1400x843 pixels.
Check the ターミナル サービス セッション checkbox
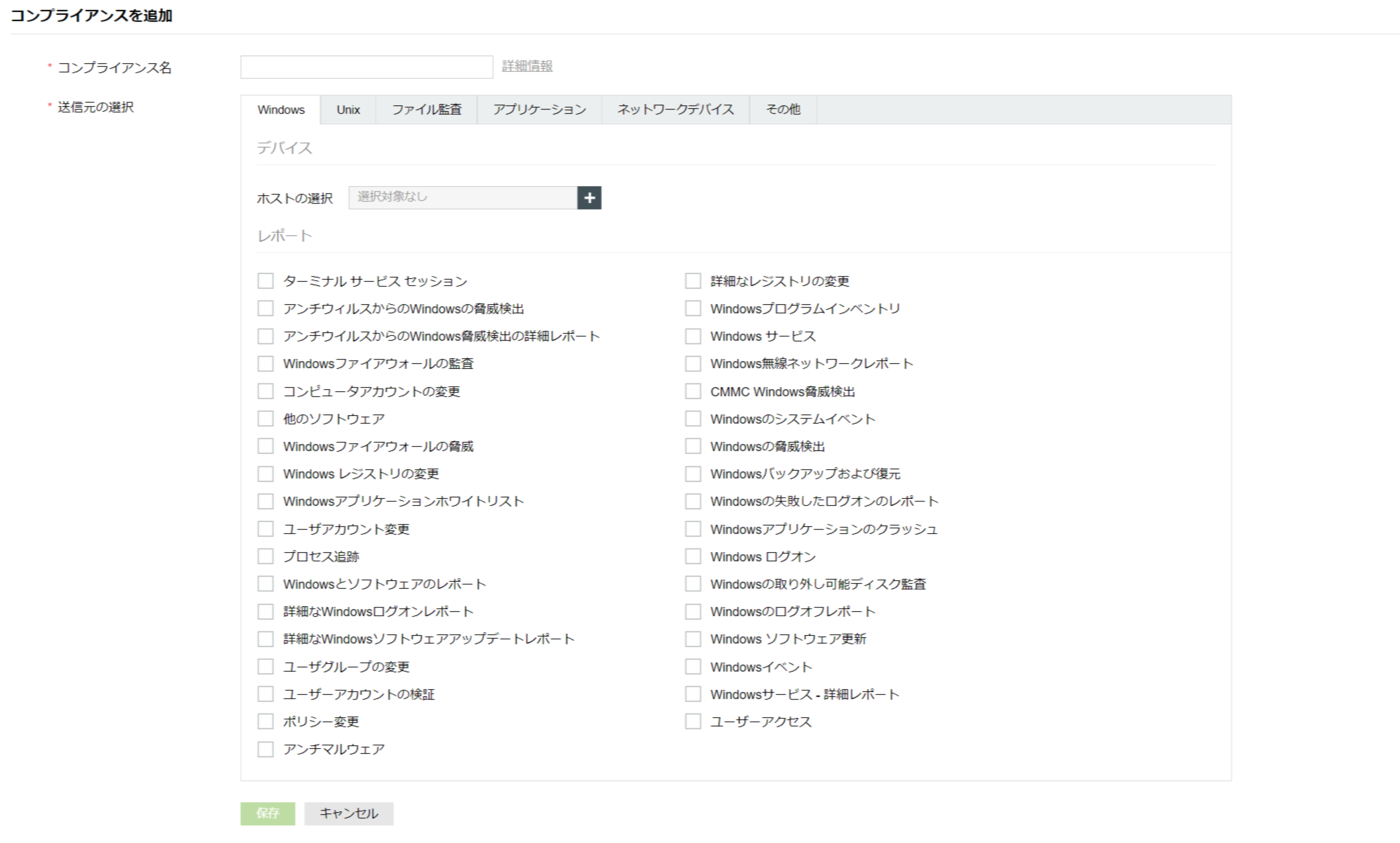[x=265, y=281]
